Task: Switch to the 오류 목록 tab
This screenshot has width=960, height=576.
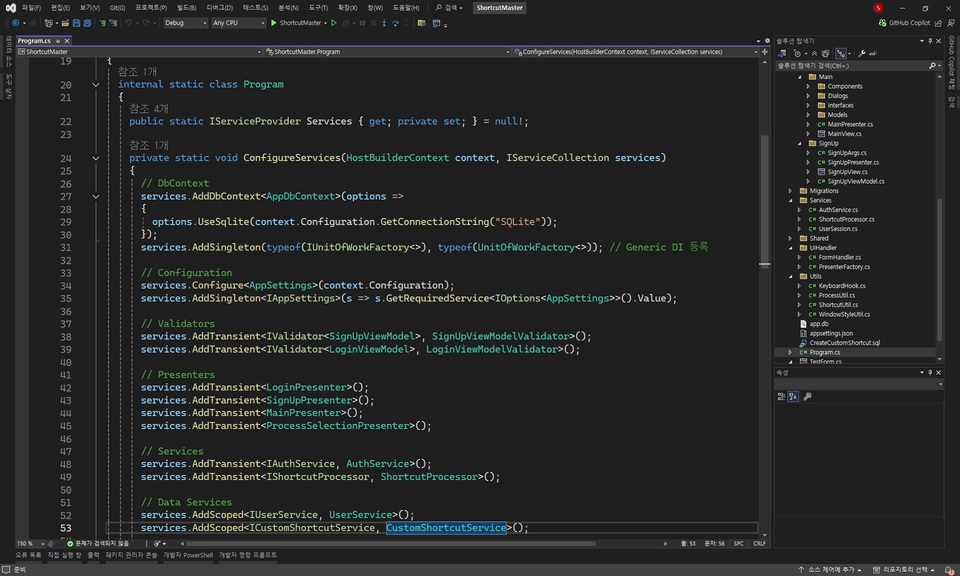Action: click(x=28, y=555)
